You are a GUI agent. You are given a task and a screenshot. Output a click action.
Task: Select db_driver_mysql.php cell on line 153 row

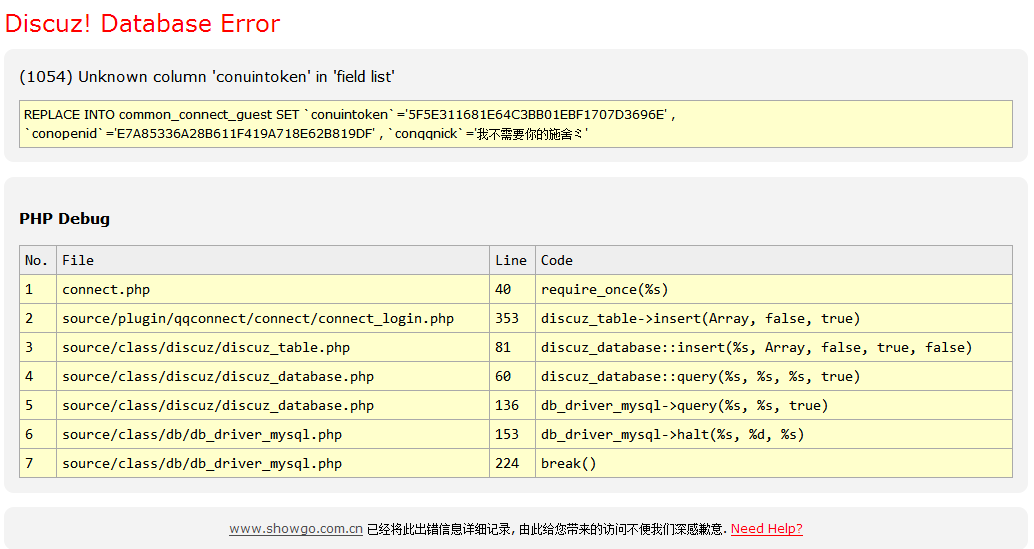pyautogui.click(x=273, y=434)
